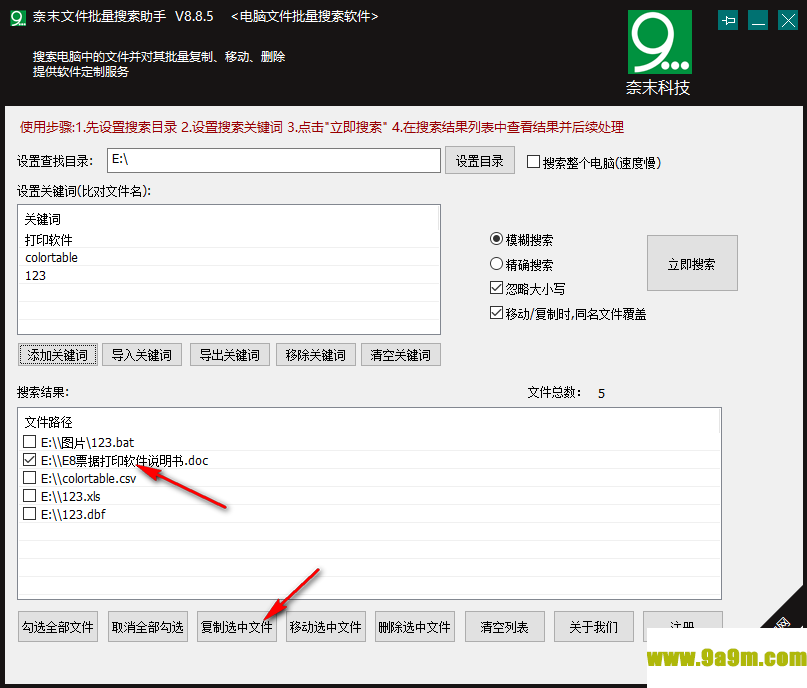Click the 立即搜索 button

click(x=692, y=263)
